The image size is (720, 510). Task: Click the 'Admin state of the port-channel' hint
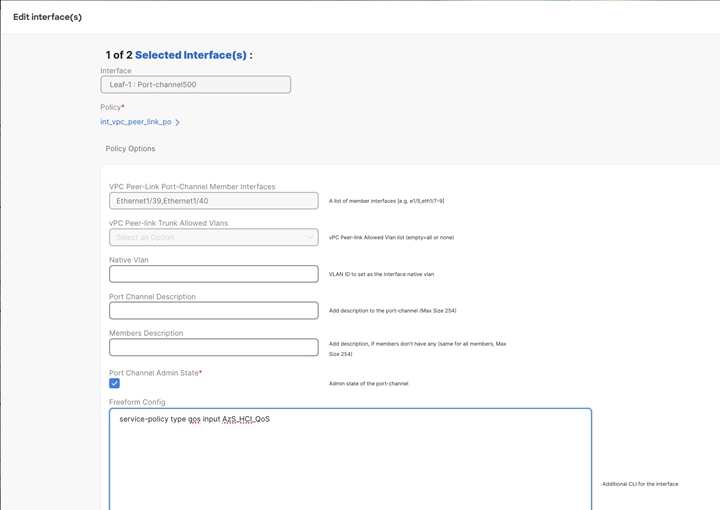click(368, 384)
